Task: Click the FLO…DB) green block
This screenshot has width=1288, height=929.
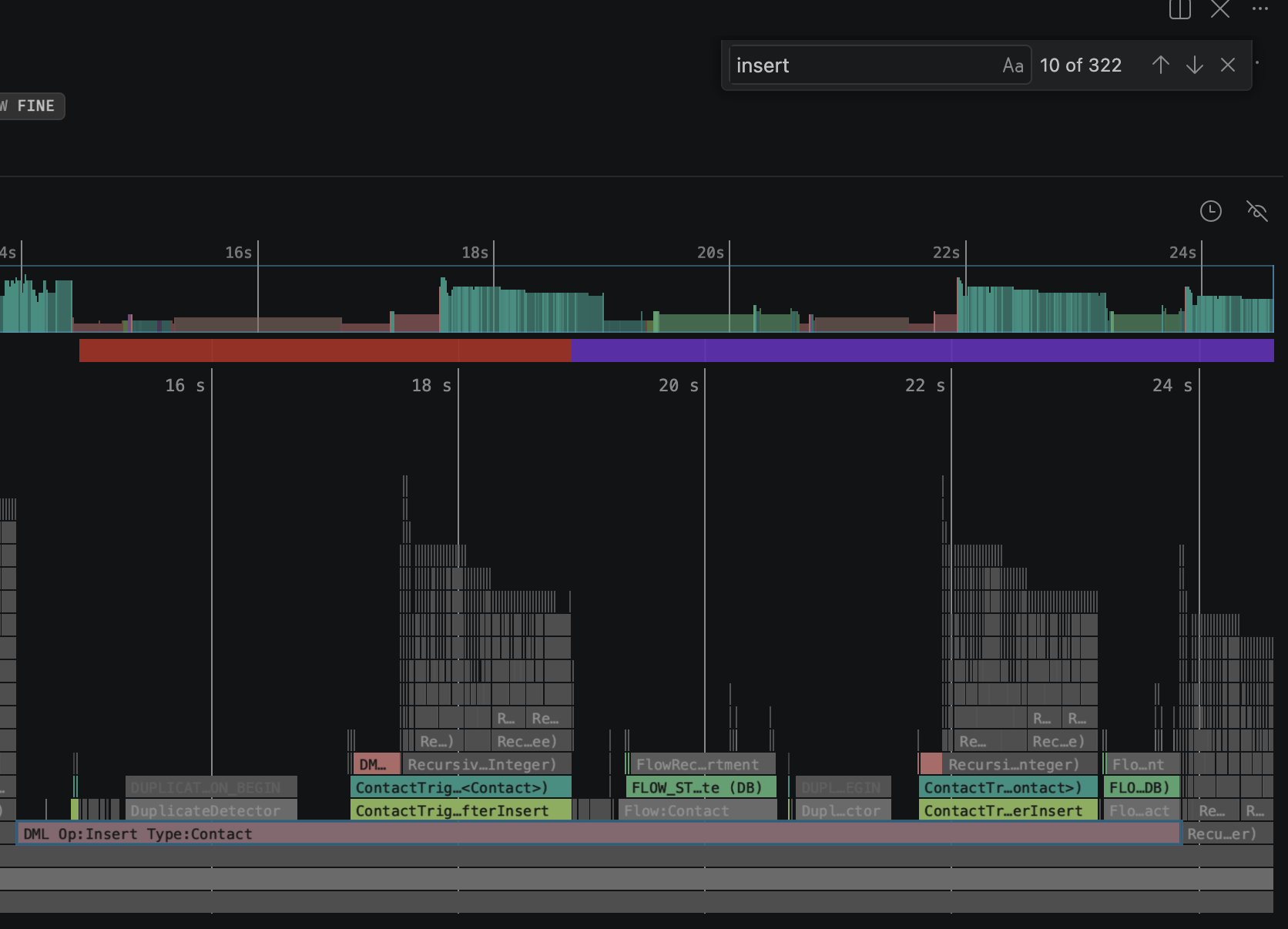Action: [x=1142, y=787]
